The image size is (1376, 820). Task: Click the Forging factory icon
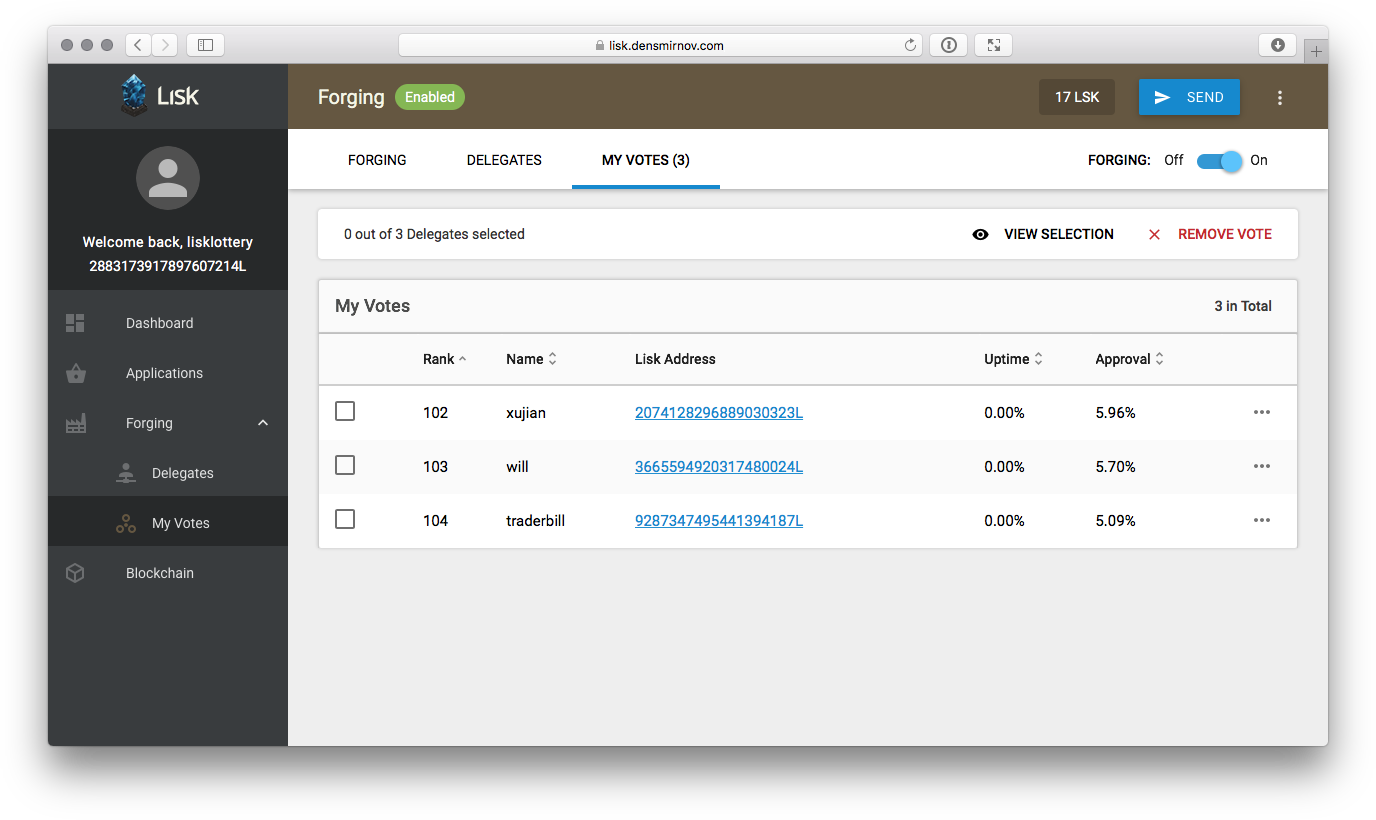(75, 423)
